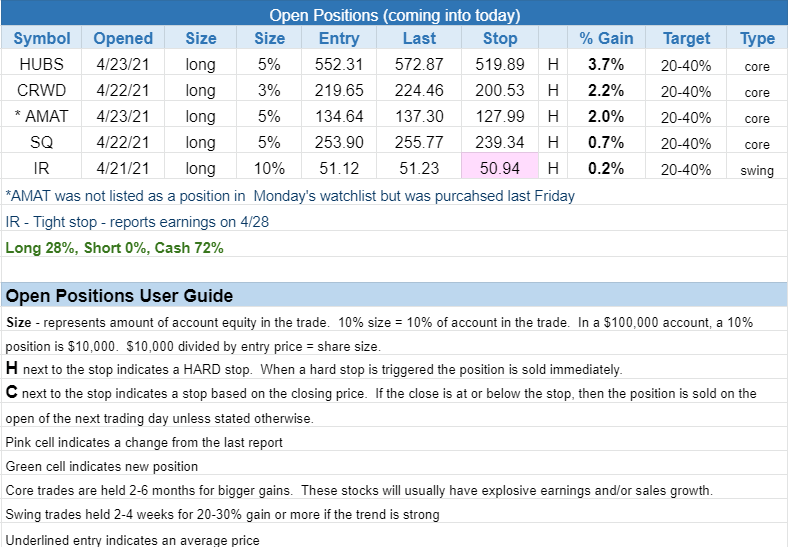Click the Swing trades held 2-4 weeks line
The height and width of the screenshot is (547, 788).
point(222,514)
